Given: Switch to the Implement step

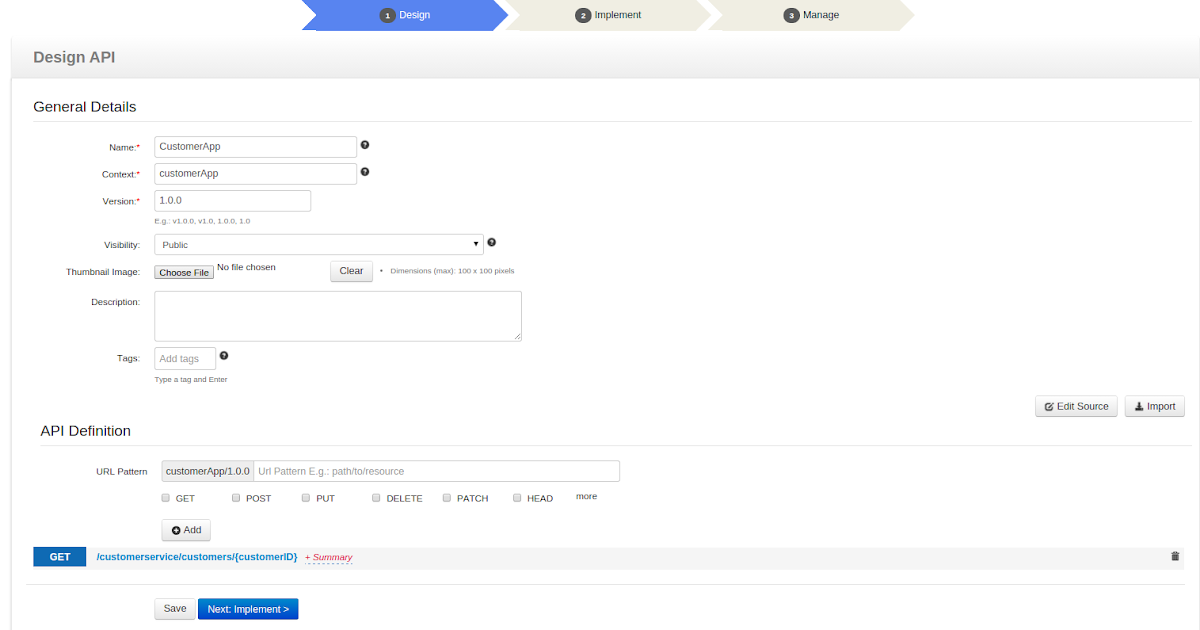Looking at the screenshot, I should (x=607, y=15).
